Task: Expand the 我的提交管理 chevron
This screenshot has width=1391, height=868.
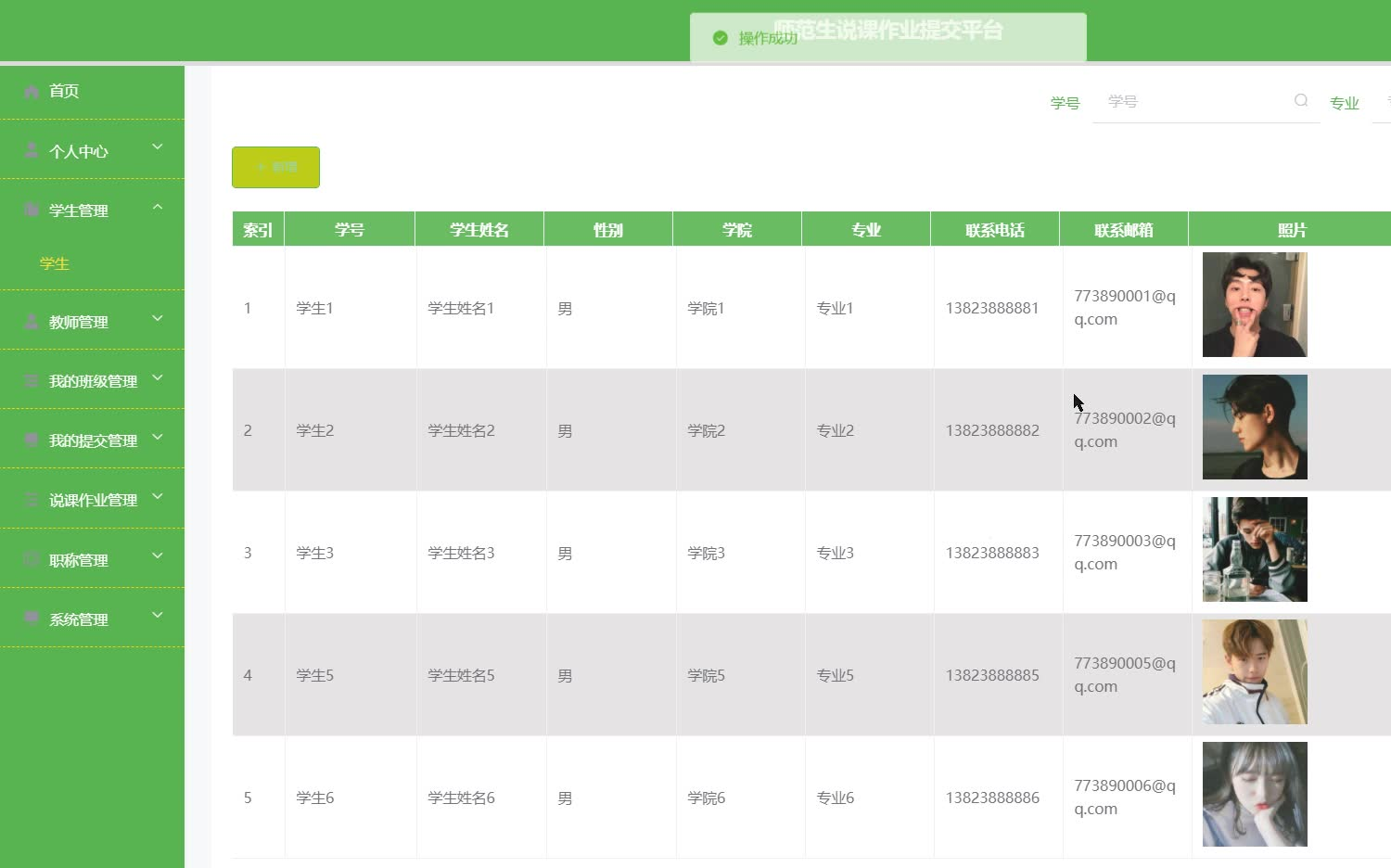Action: point(158,438)
